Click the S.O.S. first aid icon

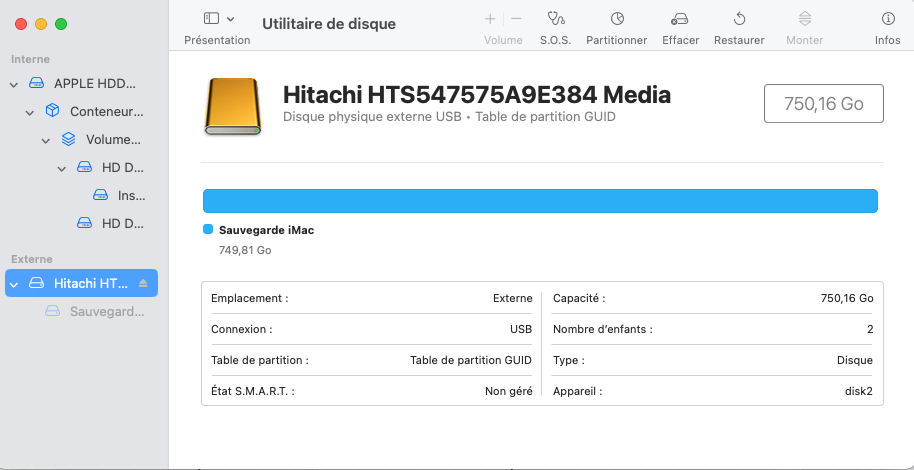[555, 19]
